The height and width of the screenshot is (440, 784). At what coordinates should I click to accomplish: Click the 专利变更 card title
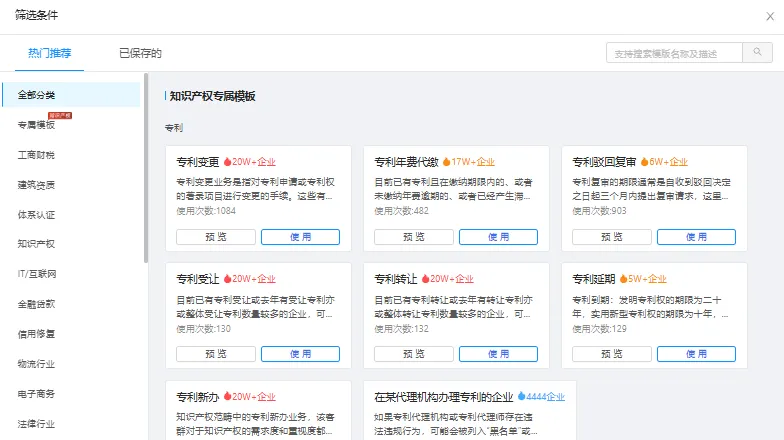point(198,162)
